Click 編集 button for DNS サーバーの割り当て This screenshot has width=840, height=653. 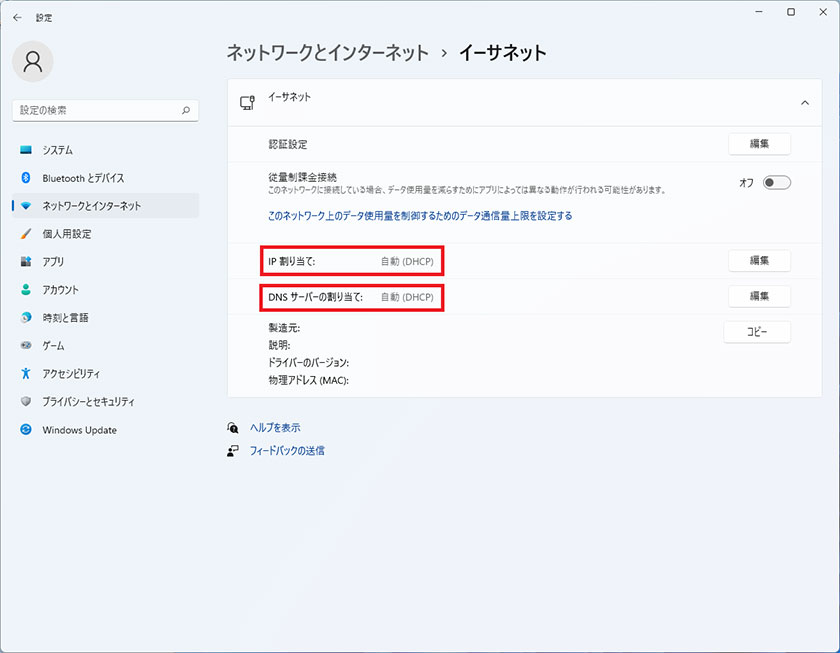point(759,297)
